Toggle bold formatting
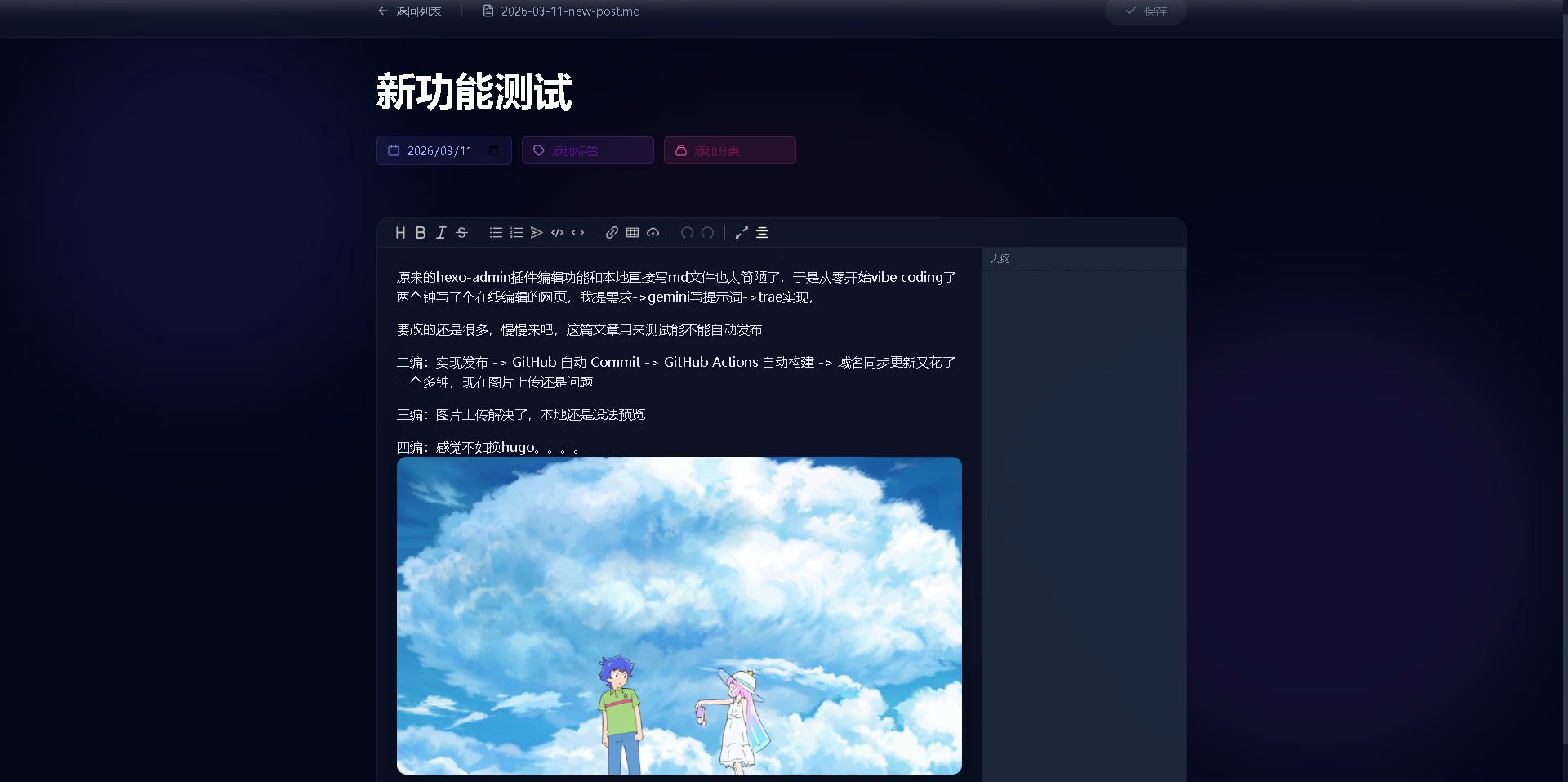 [421, 233]
